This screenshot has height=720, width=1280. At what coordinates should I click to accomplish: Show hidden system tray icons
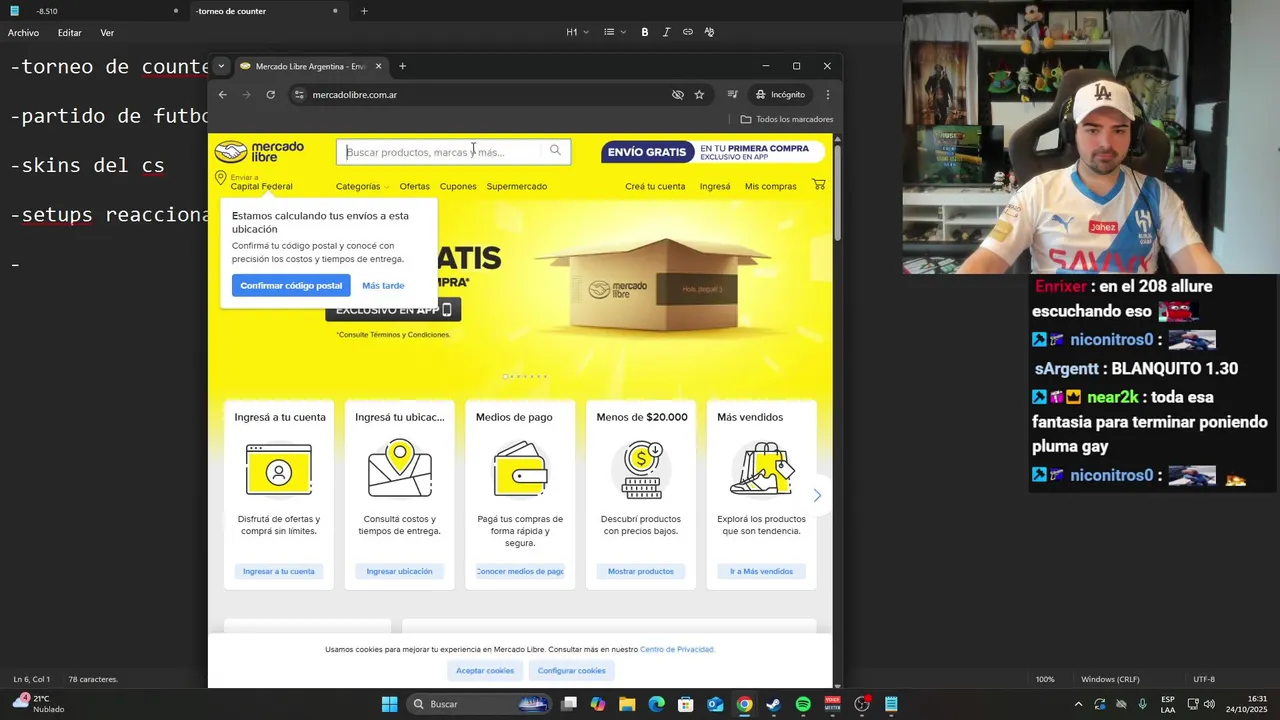point(1078,704)
